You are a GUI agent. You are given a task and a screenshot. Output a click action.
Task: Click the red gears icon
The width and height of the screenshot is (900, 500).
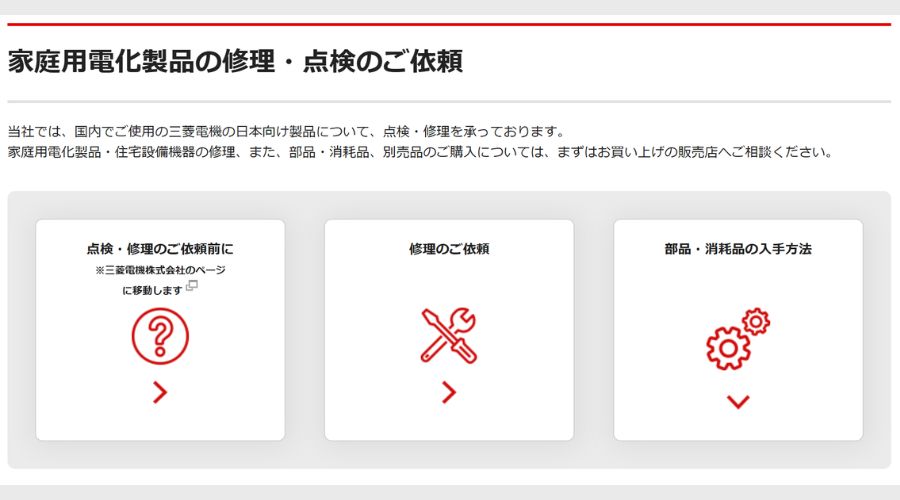(738, 339)
